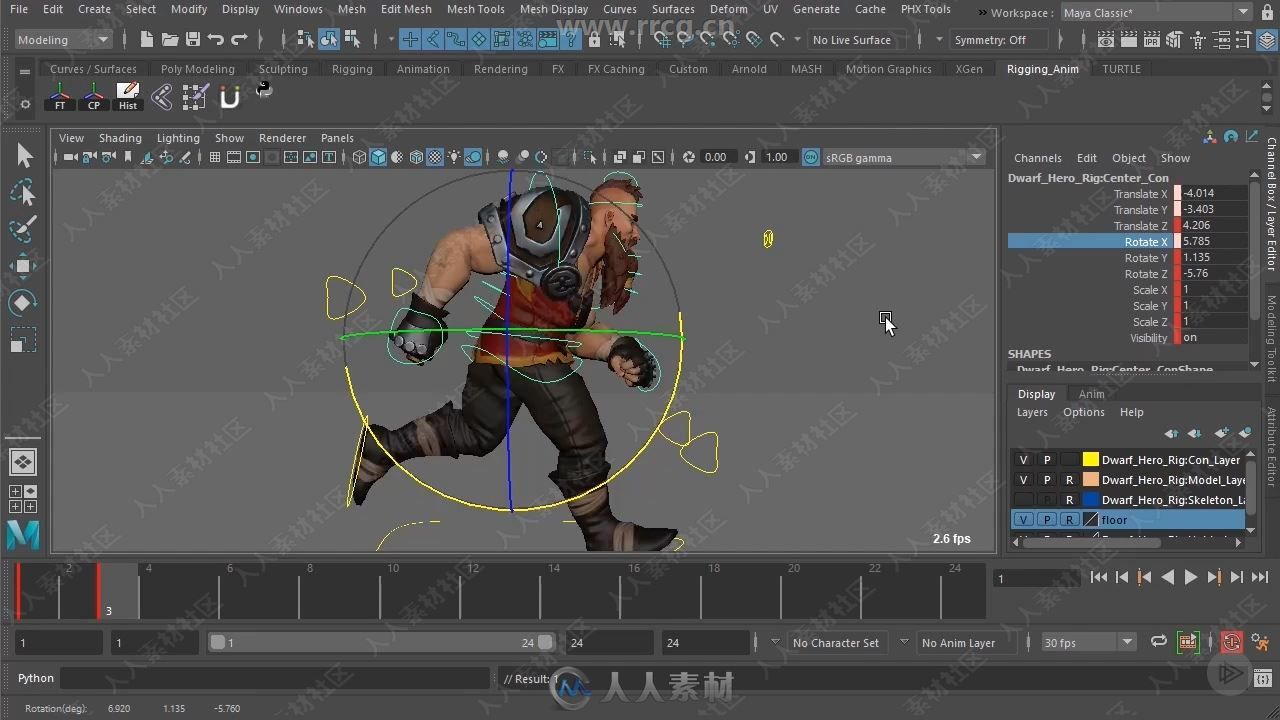Viewport: 1280px width, 720px height.
Task: Toggle auto keyframe button
Action: (1231, 642)
